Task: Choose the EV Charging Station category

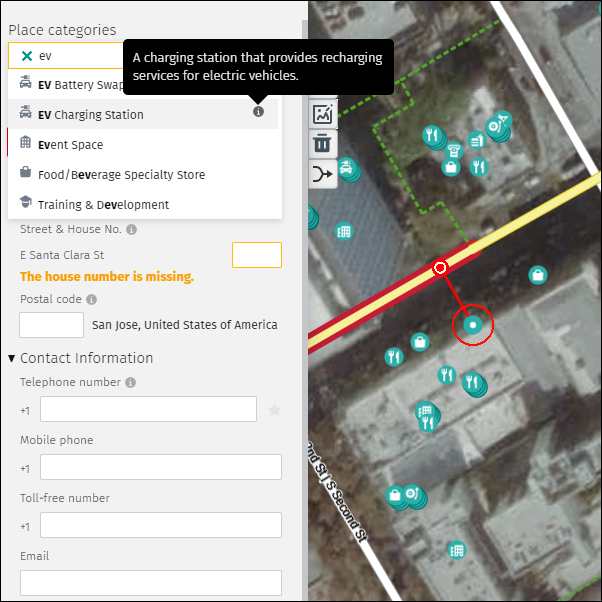Action: tap(143, 114)
